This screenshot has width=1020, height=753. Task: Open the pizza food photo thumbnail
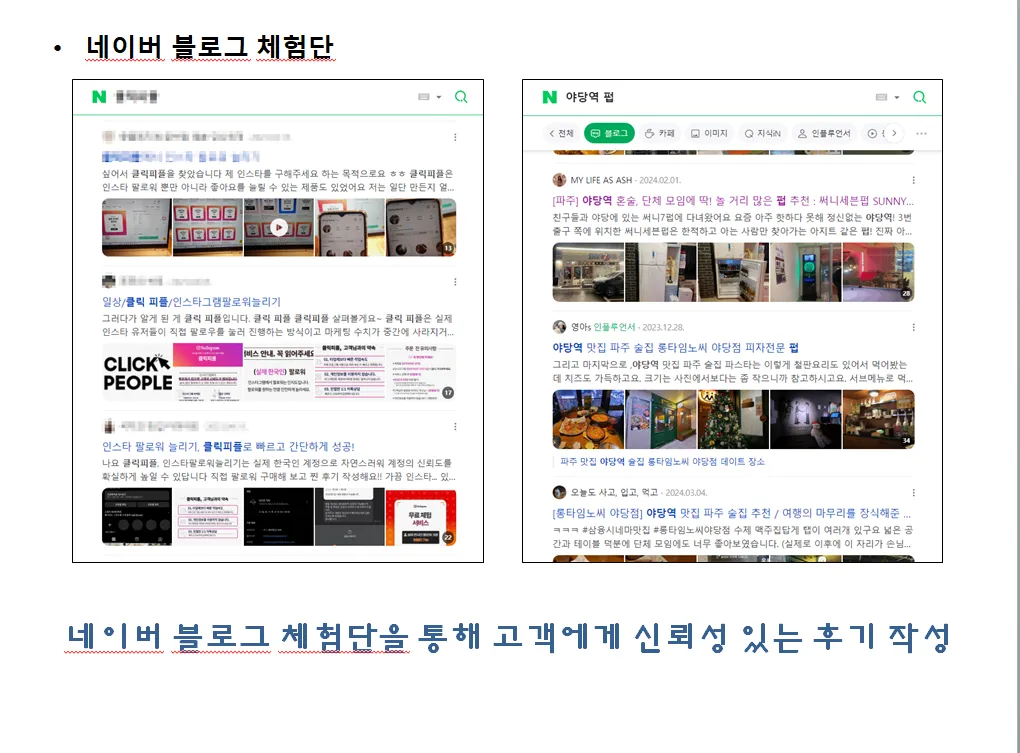[588, 419]
